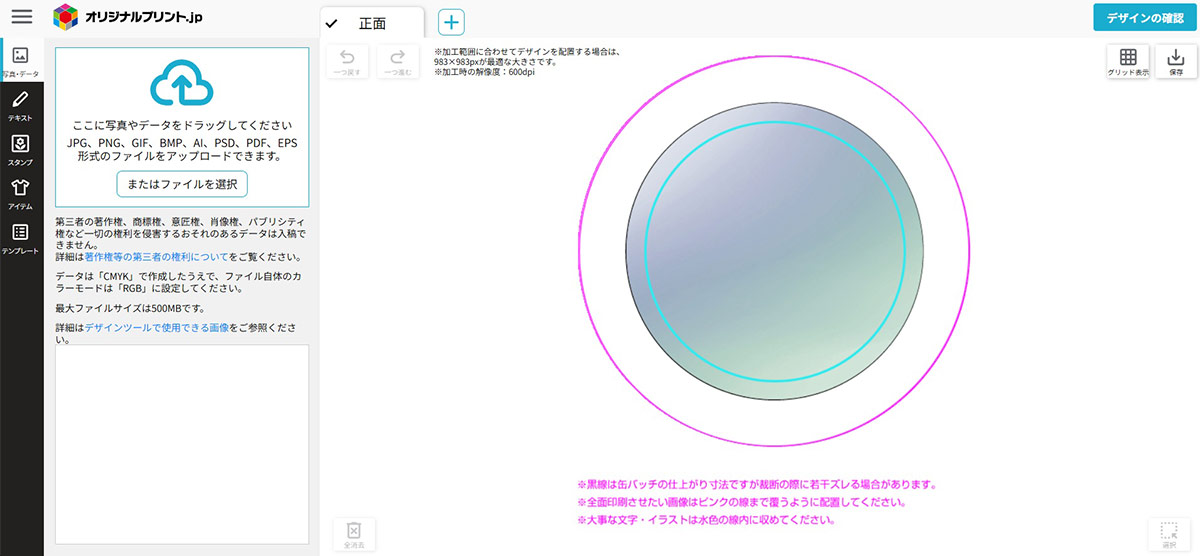
Task: Open デザインツールで使用できる画像 link
Action: (x=156, y=327)
